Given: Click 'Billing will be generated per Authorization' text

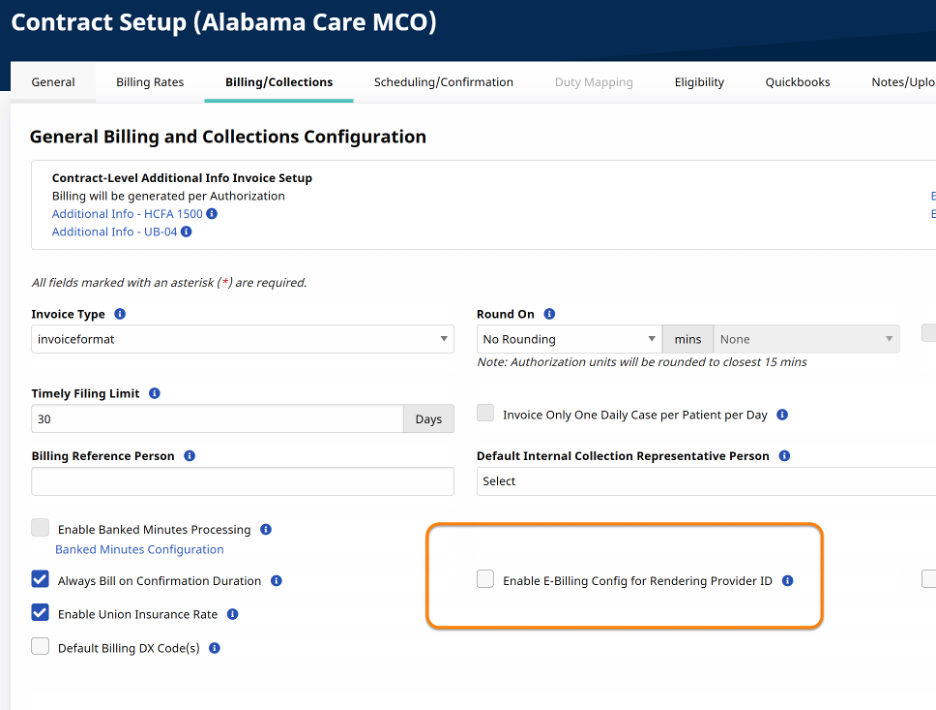Looking at the screenshot, I should click(x=168, y=196).
